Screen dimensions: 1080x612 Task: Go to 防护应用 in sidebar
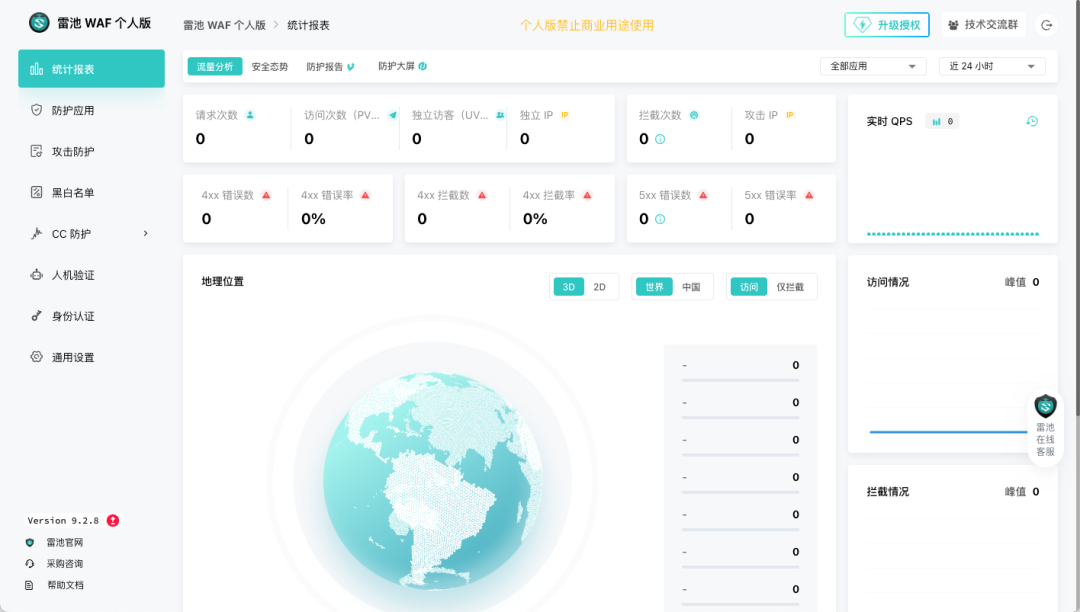coord(91,110)
